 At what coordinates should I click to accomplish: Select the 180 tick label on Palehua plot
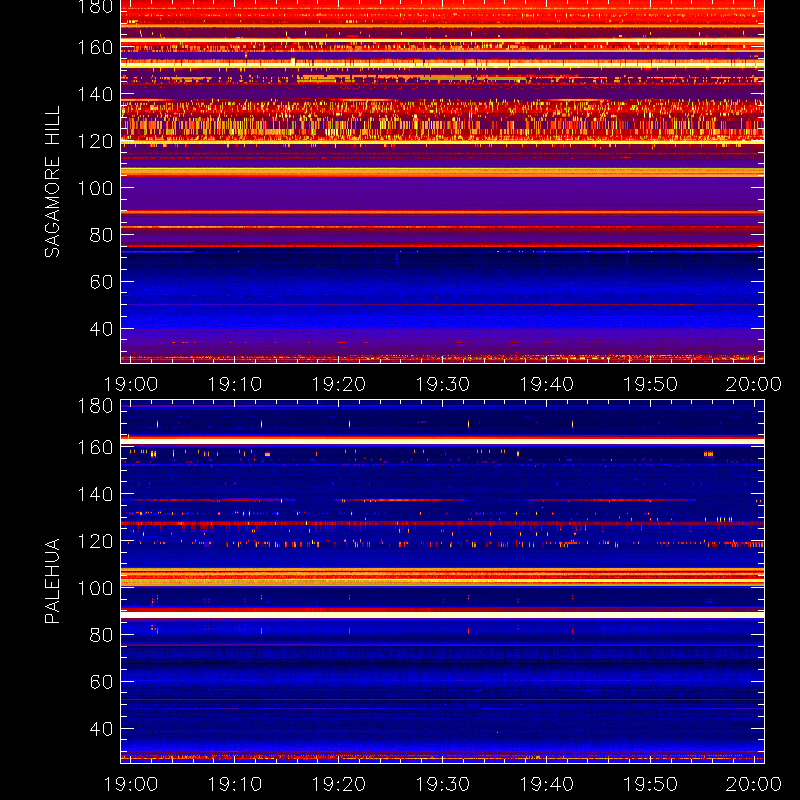pyautogui.click(x=95, y=406)
